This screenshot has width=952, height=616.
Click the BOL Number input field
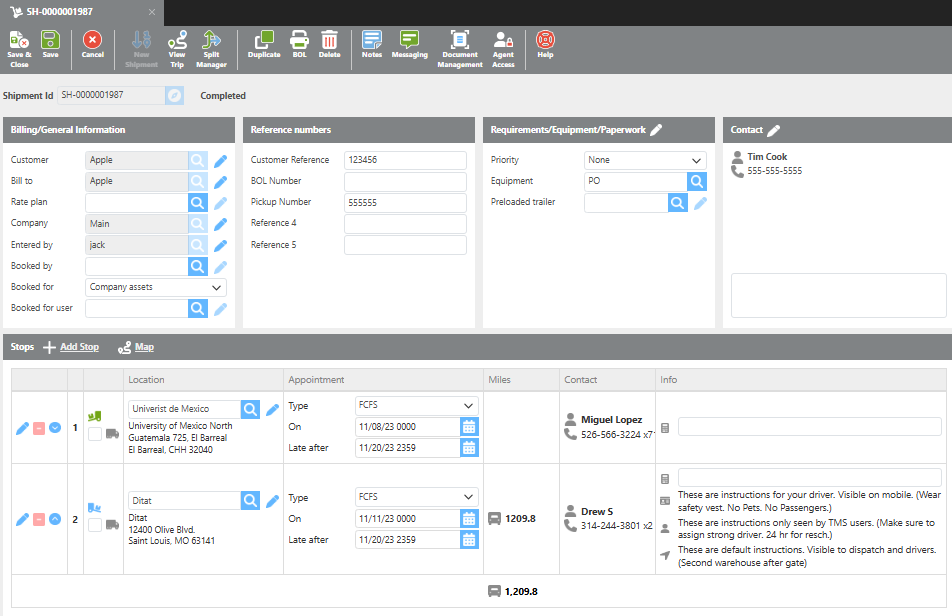tap(405, 181)
